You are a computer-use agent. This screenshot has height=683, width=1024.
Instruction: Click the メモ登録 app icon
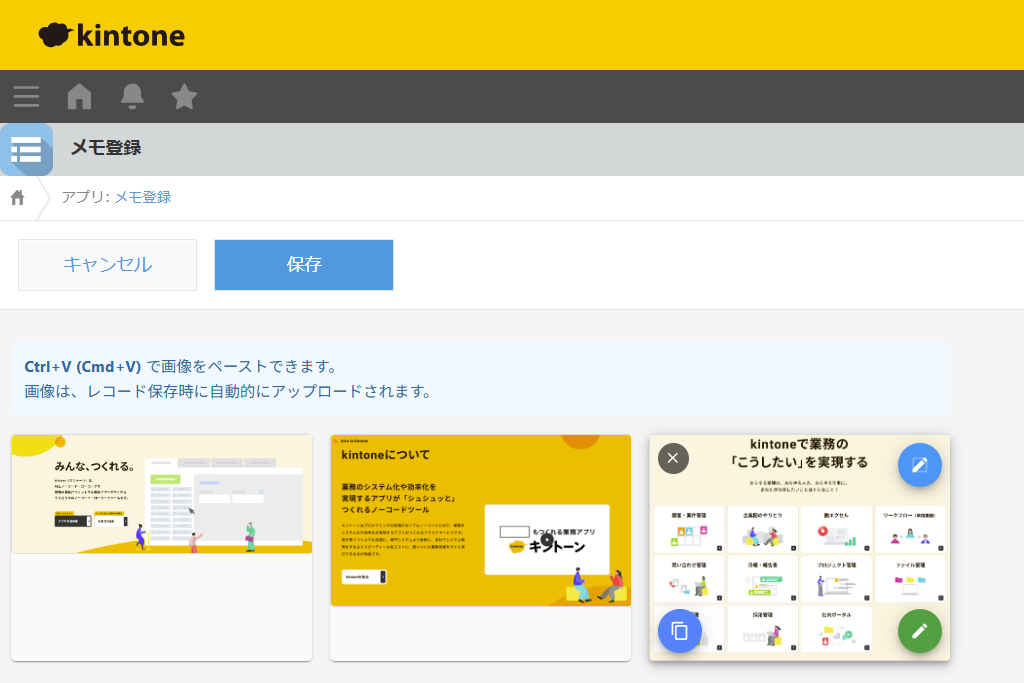click(26, 149)
